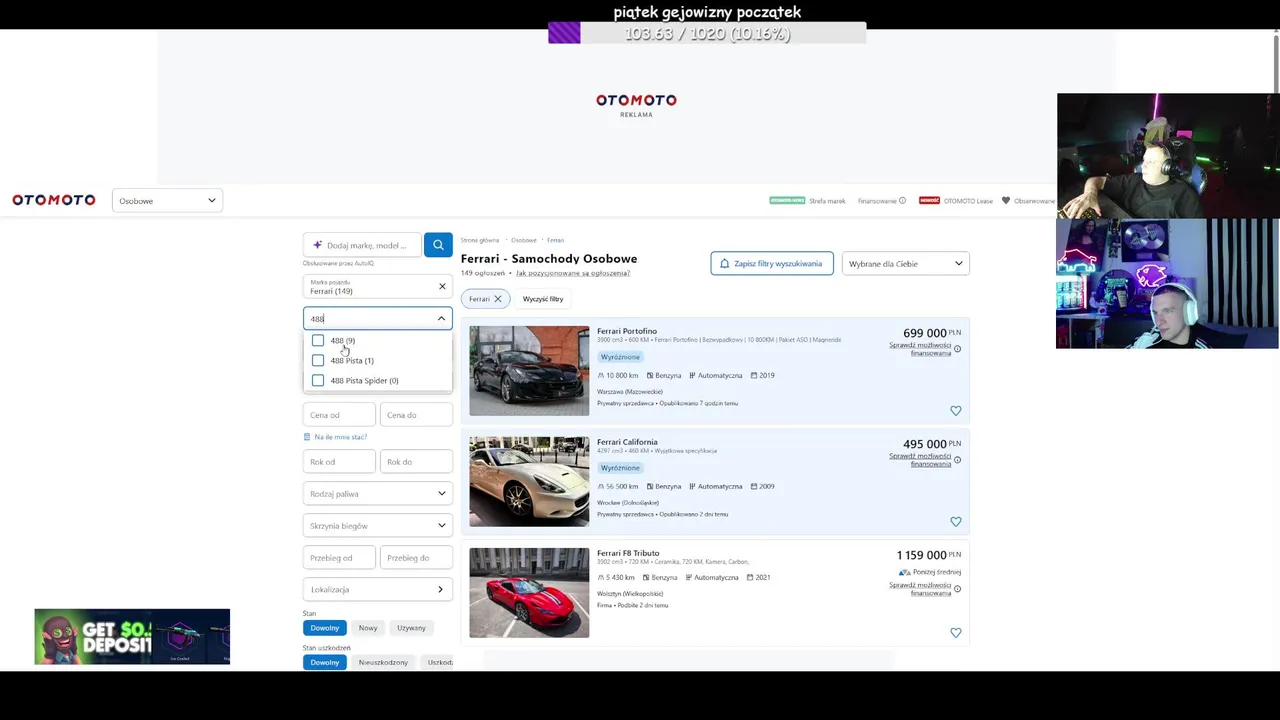Viewport: 1280px width, 720px height.
Task: Open the Marka pojazdu Ferrari field
Action: click(x=378, y=287)
